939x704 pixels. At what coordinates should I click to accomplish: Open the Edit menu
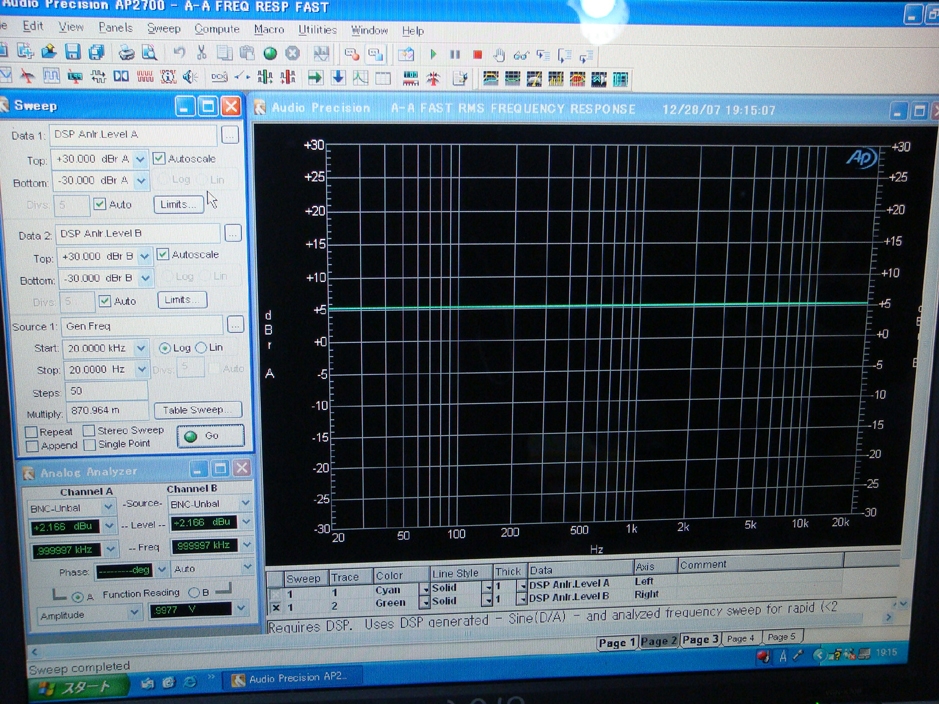(x=32, y=26)
